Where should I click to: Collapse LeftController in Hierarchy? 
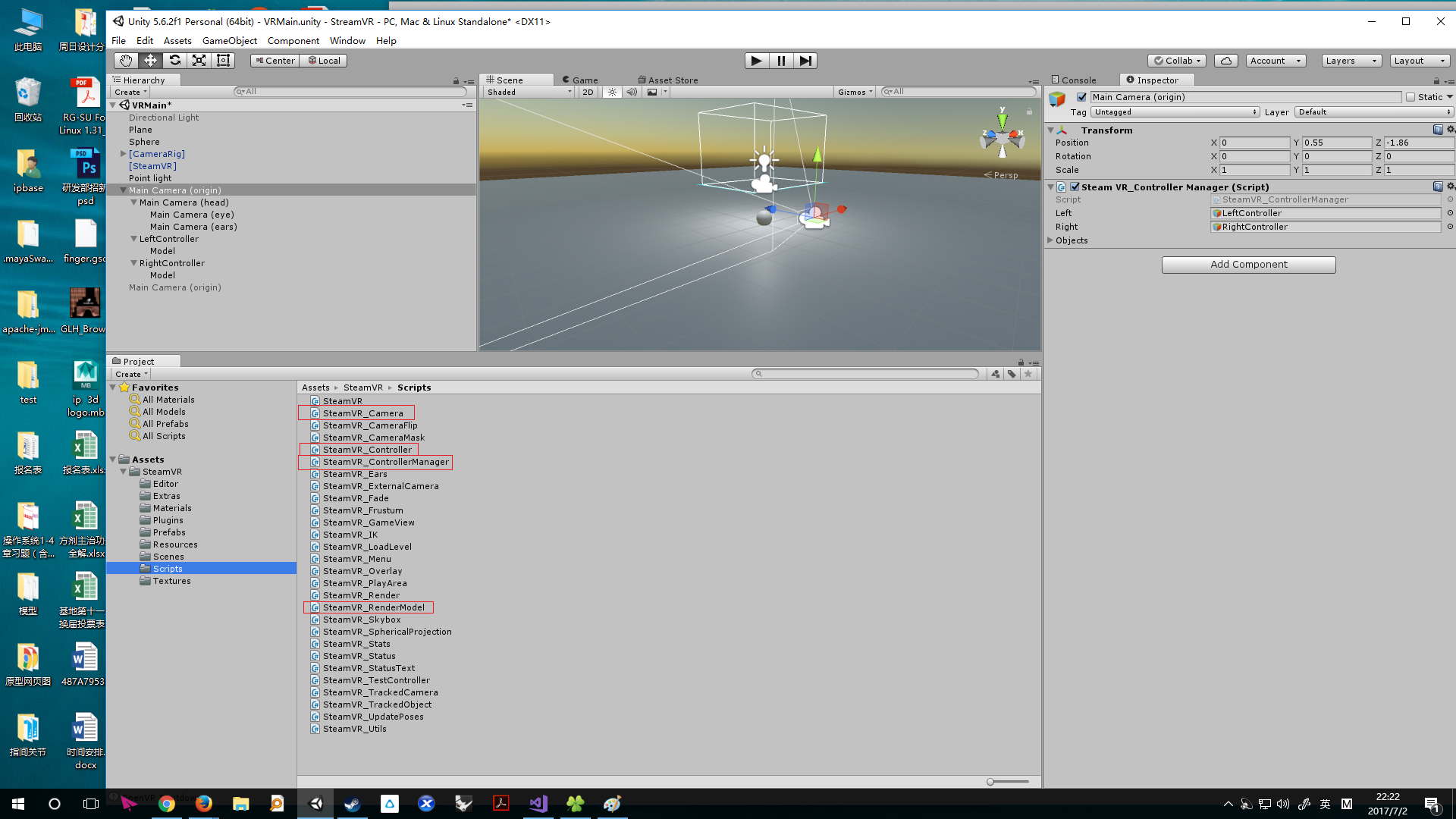tap(133, 239)
